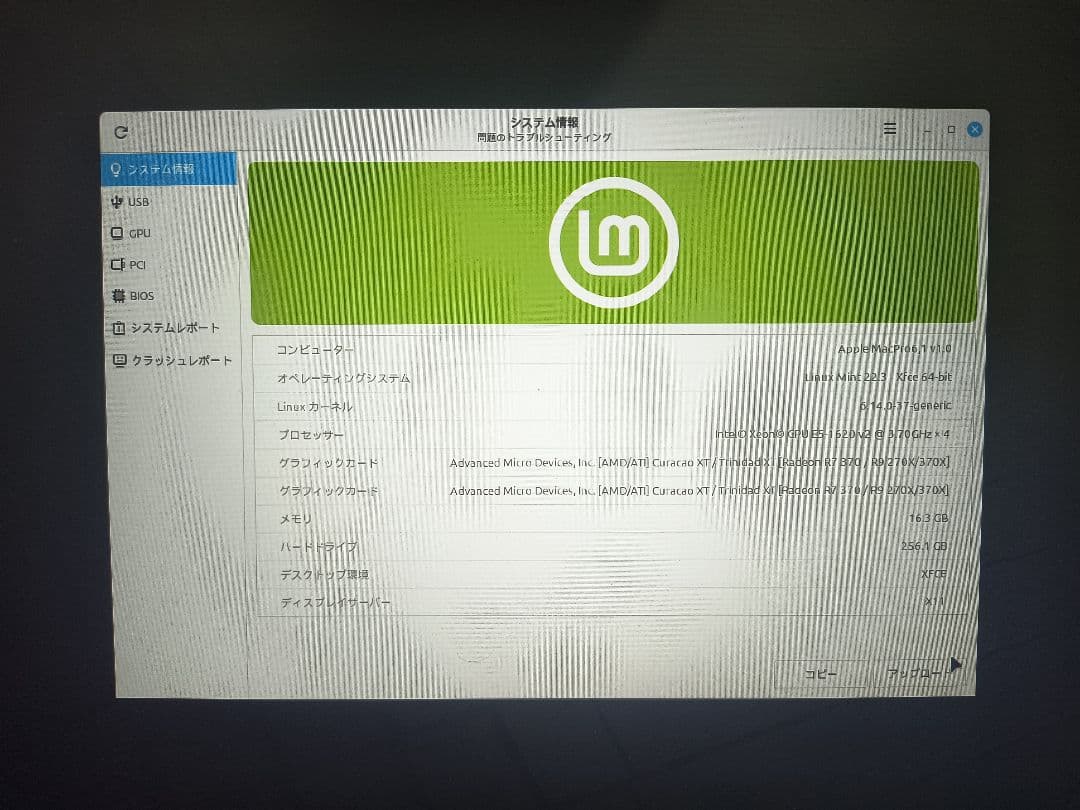Click the Intel Xeon CPU E5-1620 v2 value
This screenshot has height=810, width=1080.
pyautogui.click(x=832, y=434)
